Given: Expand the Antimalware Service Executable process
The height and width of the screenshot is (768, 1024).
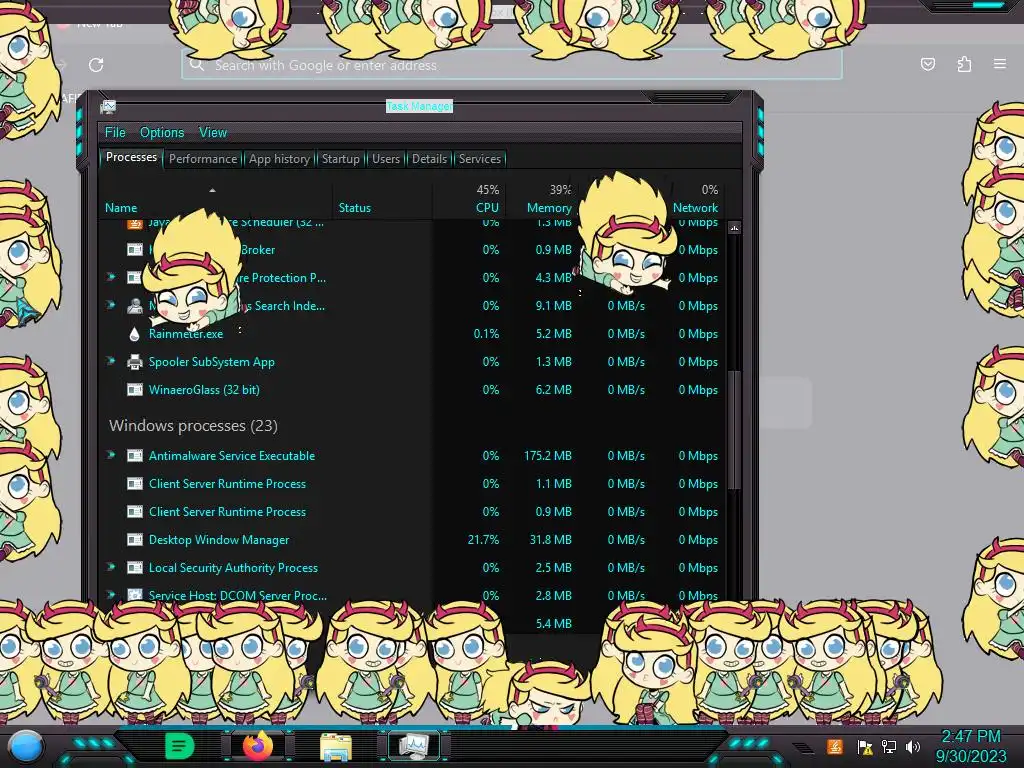Looking at the screenshot, I should click(111, 455).
